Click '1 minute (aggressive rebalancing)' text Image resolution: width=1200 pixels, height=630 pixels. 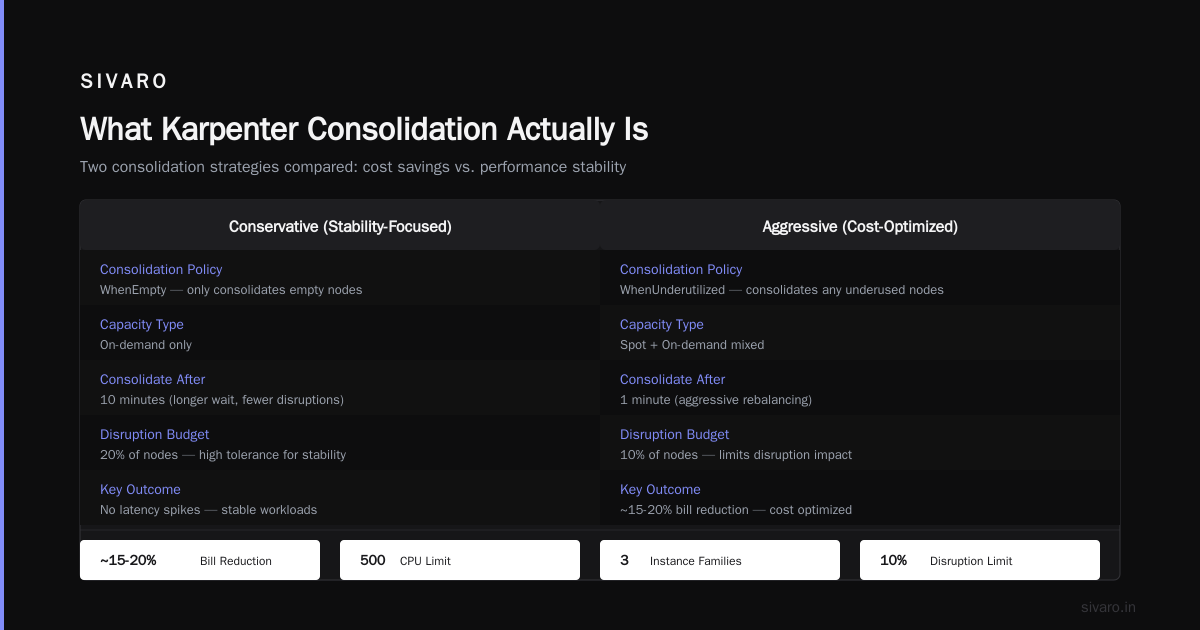point(716,400)
